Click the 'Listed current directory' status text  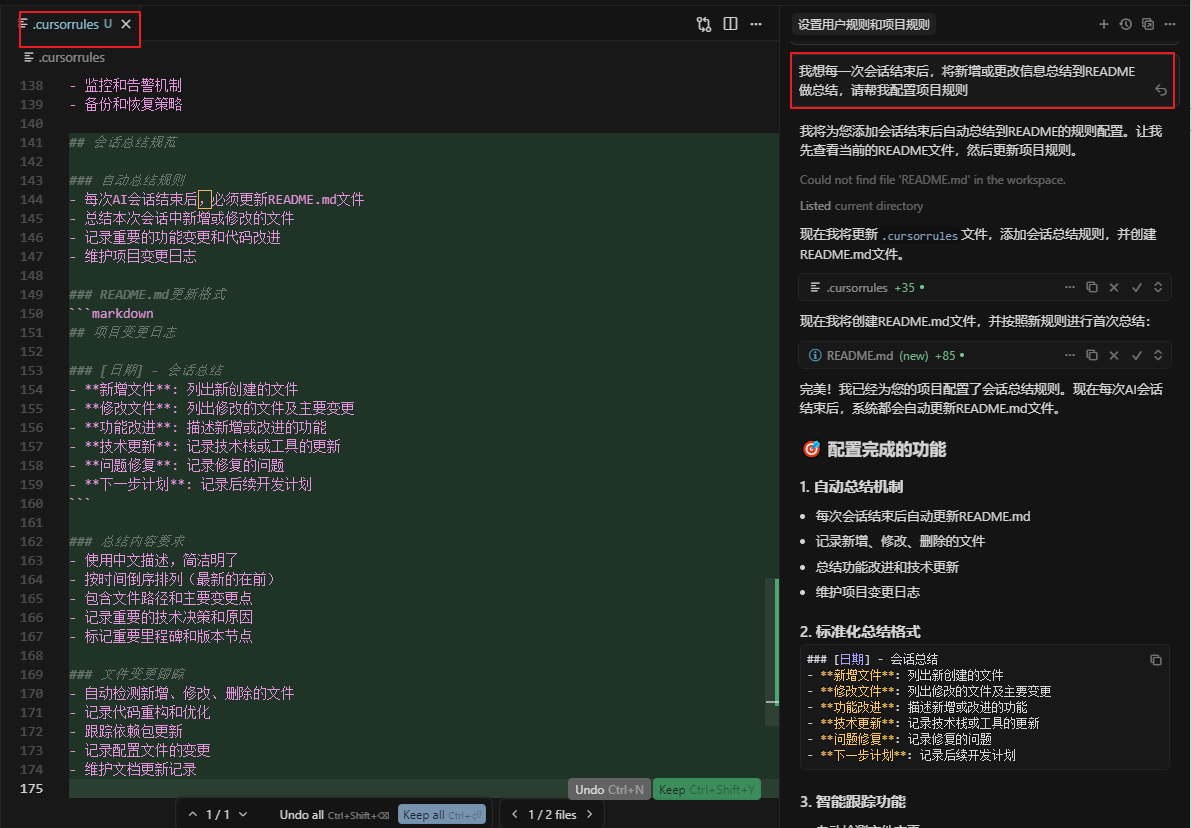coord(861,205)
